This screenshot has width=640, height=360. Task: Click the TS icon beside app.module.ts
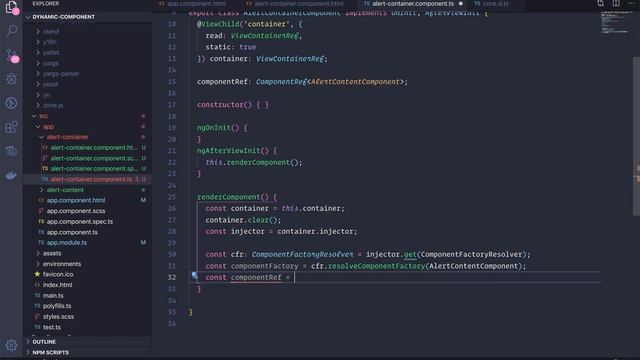41,242
